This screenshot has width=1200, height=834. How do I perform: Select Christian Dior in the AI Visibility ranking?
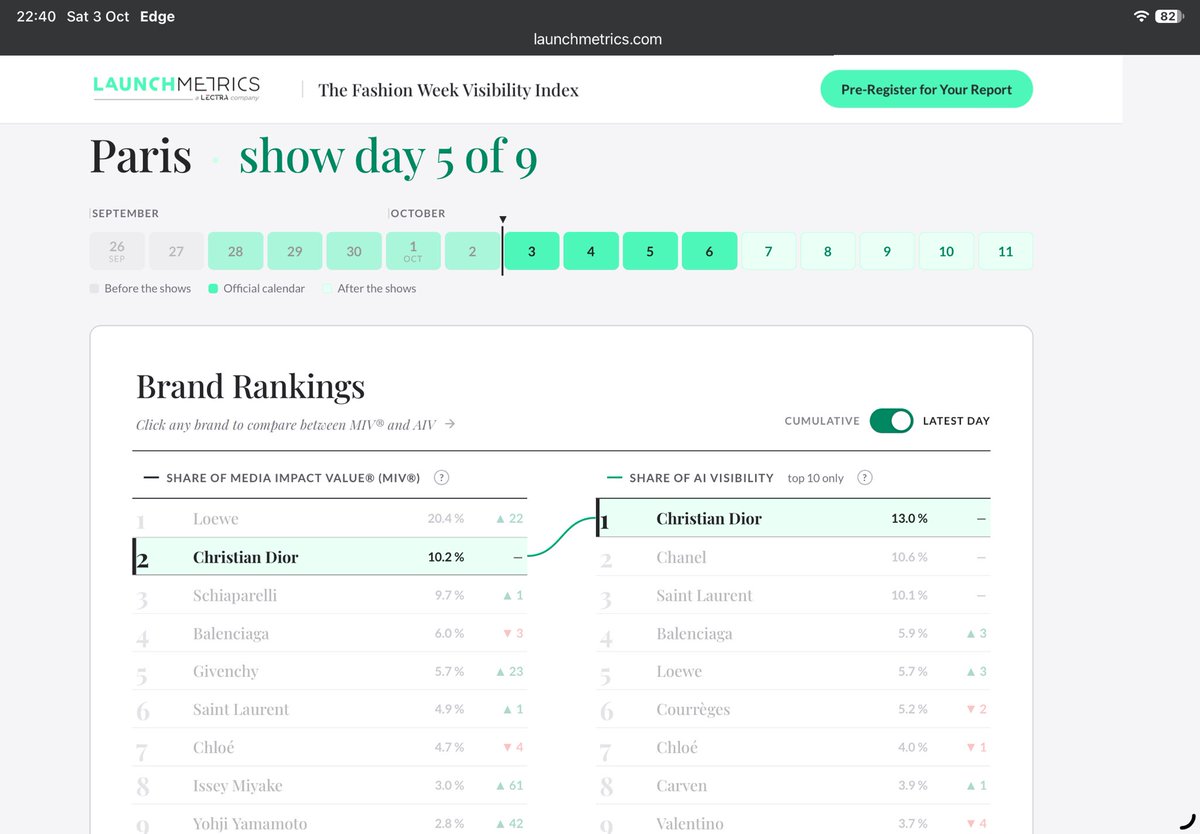(794, 519)
